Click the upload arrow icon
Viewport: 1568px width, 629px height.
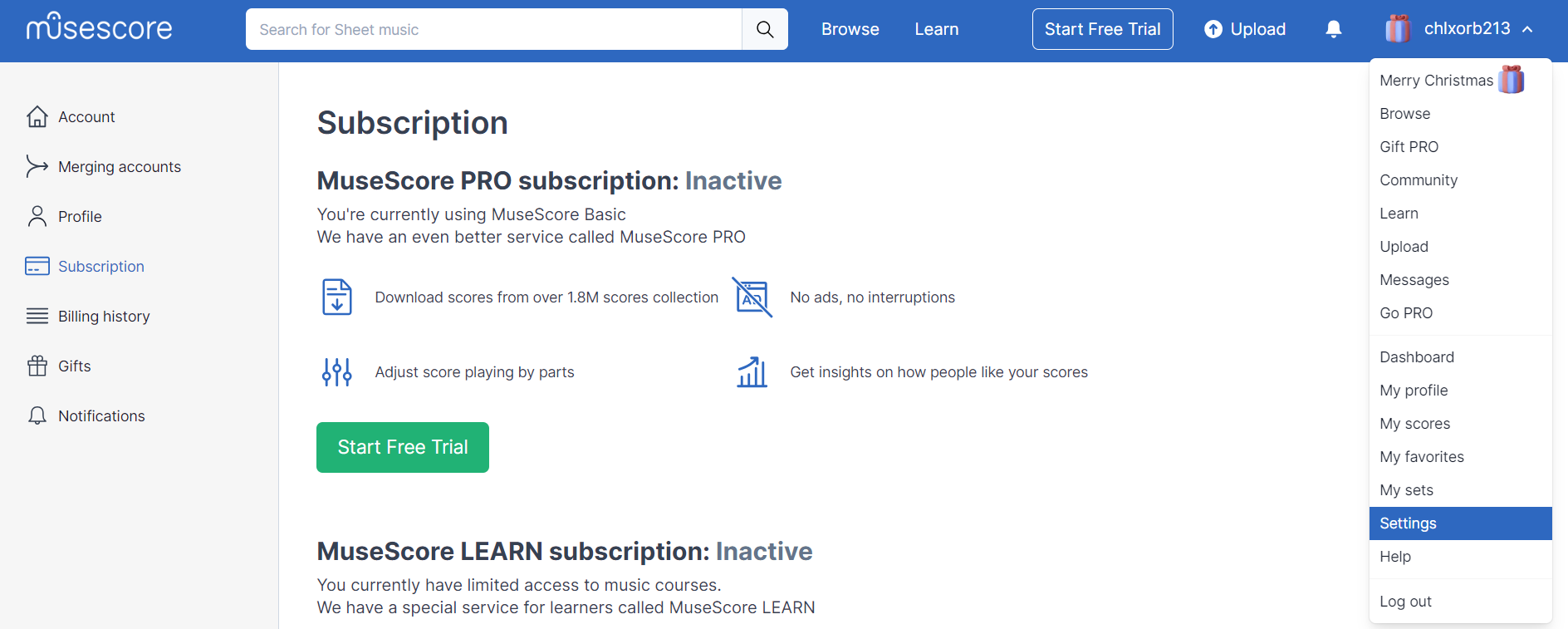coord(1213,29)
